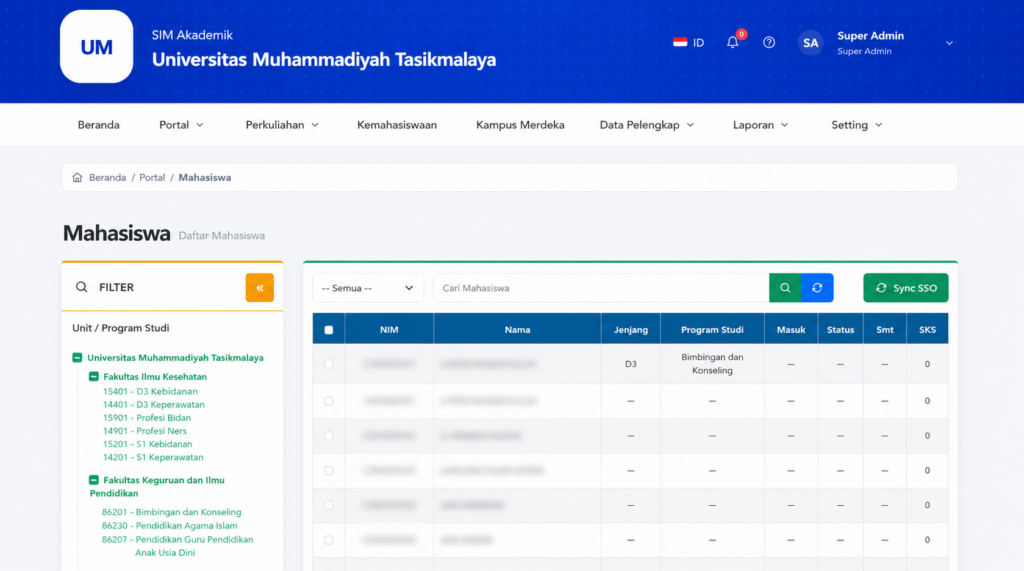
Task: Select 15201 - S1 Kebidanan
Action: pyautogui.click(x=148, y=444)
